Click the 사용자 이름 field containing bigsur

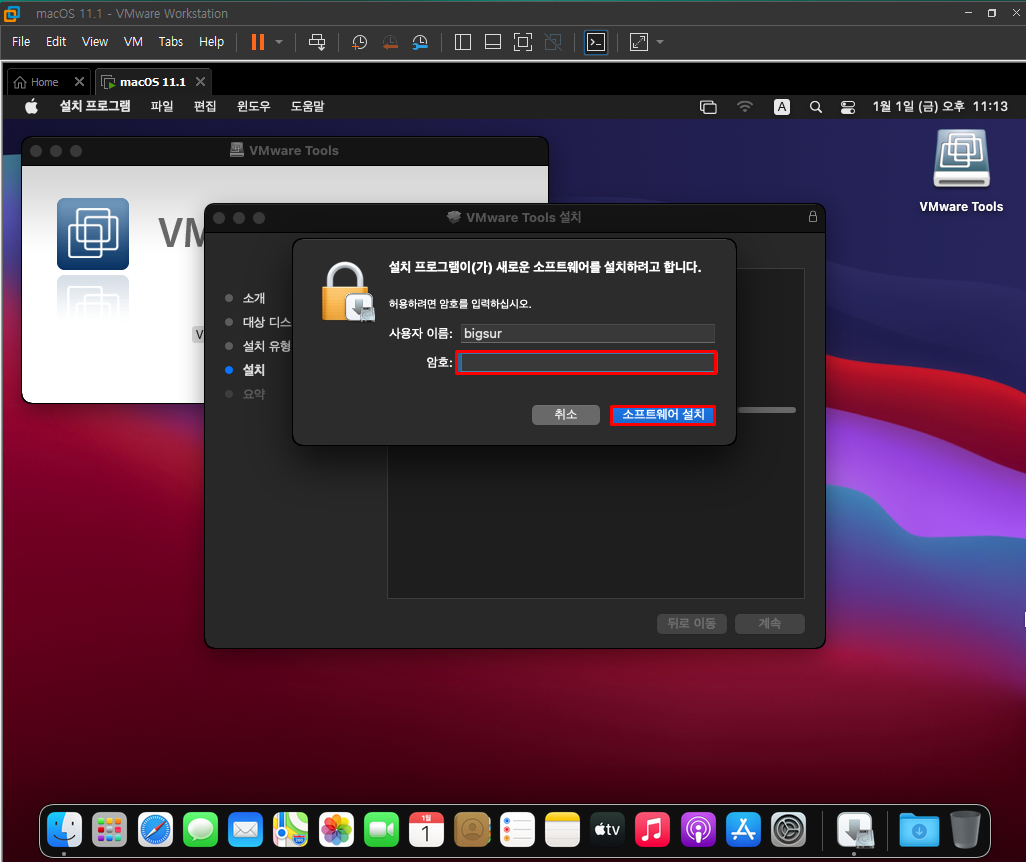(x=588, y=333)
